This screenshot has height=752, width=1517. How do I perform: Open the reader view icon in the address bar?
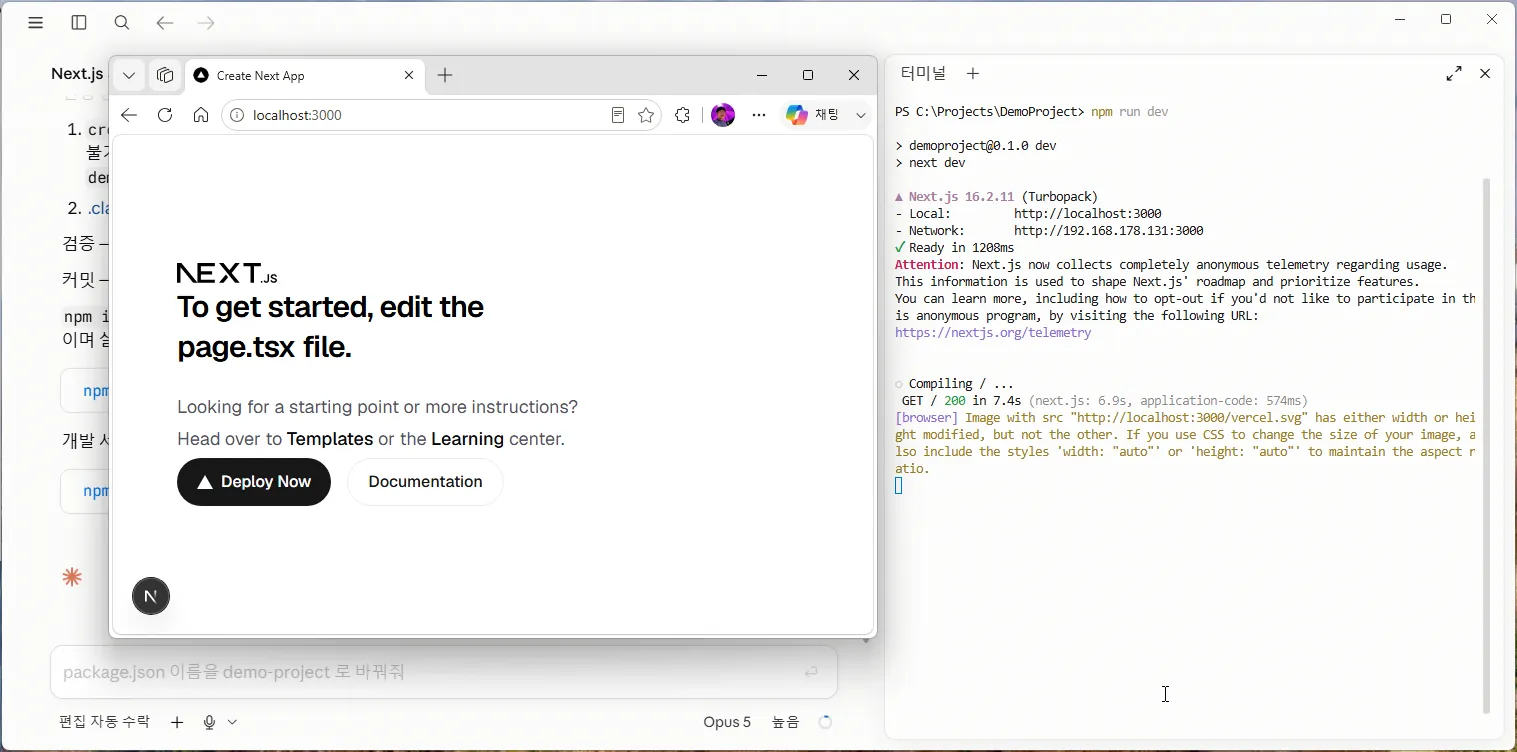click(x=618, y=115)
